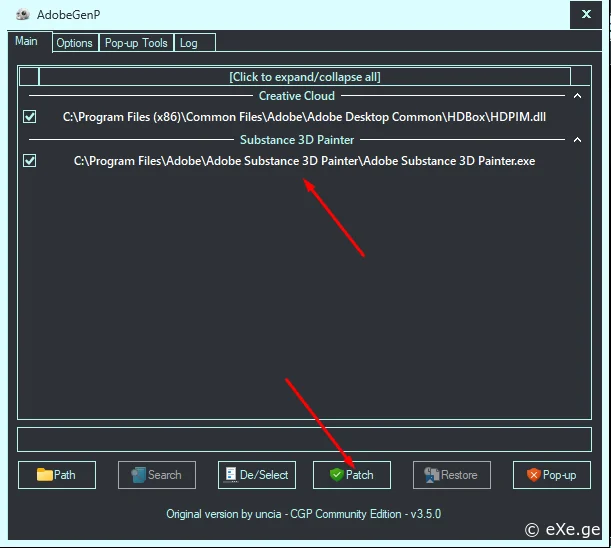Switch to the Main tab
This screenshot has width=611, height=548.
[x=26, y=41]
